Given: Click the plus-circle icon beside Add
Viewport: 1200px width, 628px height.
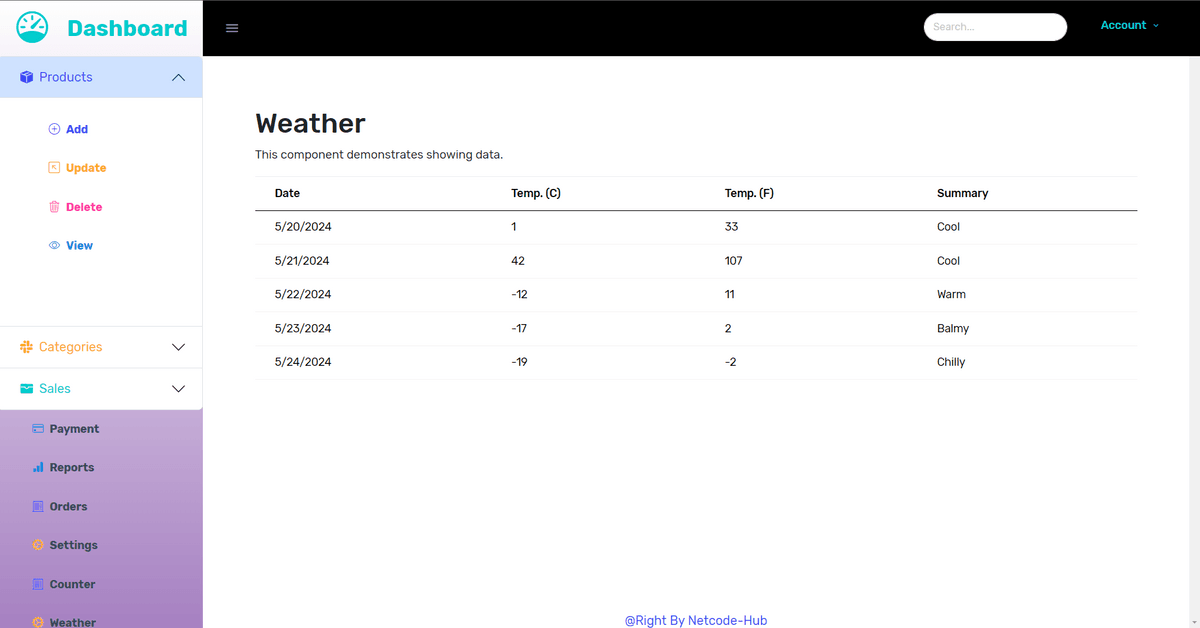Looking at the screenshot, I should [54, 129].
